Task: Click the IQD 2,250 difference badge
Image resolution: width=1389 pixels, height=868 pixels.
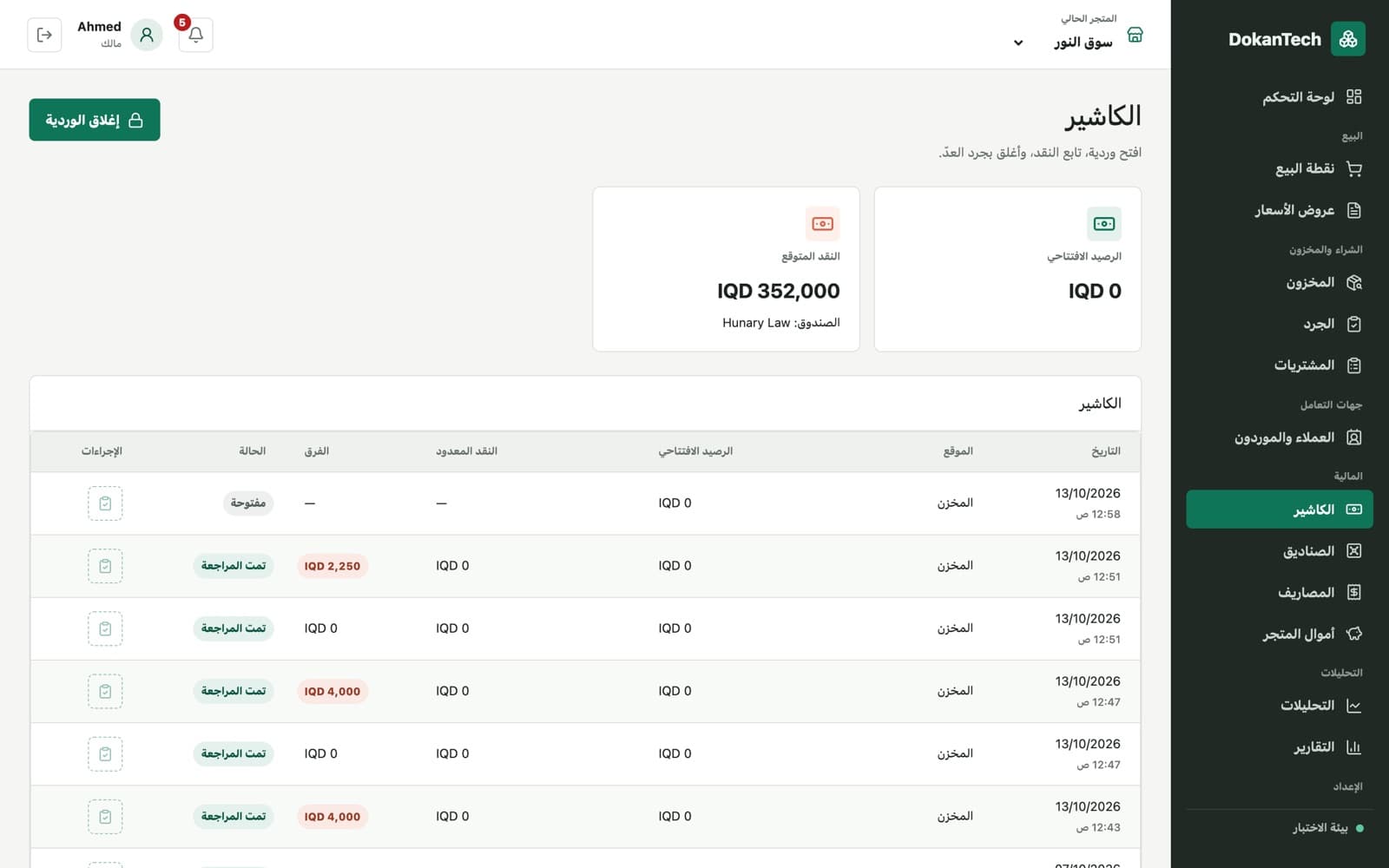Action: tap(332, 566)
